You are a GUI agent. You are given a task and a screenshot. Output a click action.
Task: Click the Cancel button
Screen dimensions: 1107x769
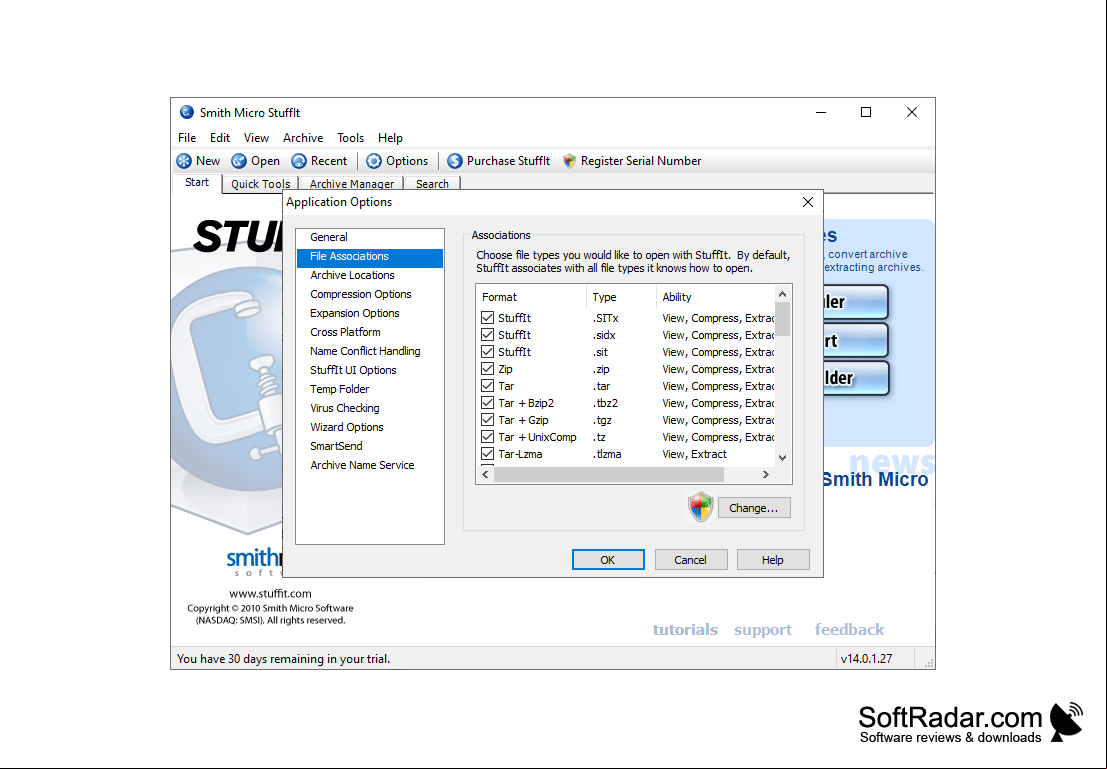click(x=690, y=560)
